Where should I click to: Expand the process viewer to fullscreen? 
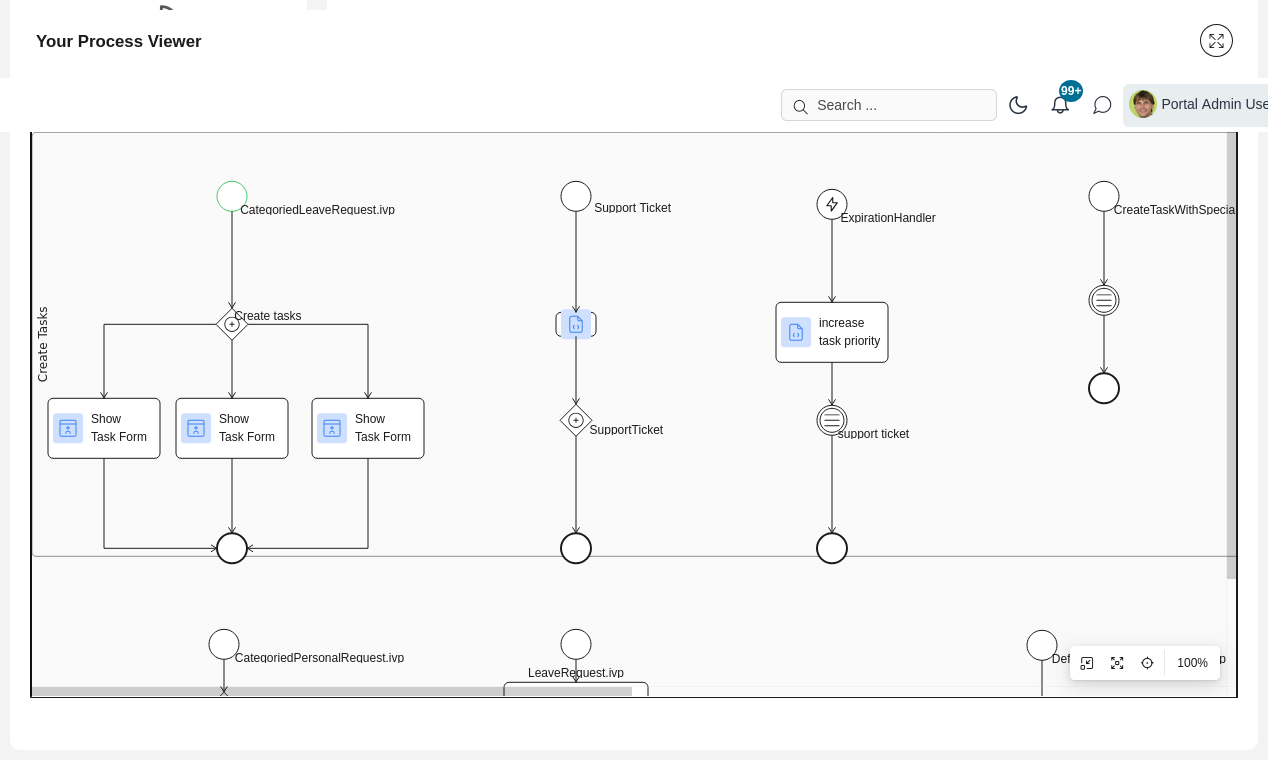pyautogui.click(x=1216, y=41)
